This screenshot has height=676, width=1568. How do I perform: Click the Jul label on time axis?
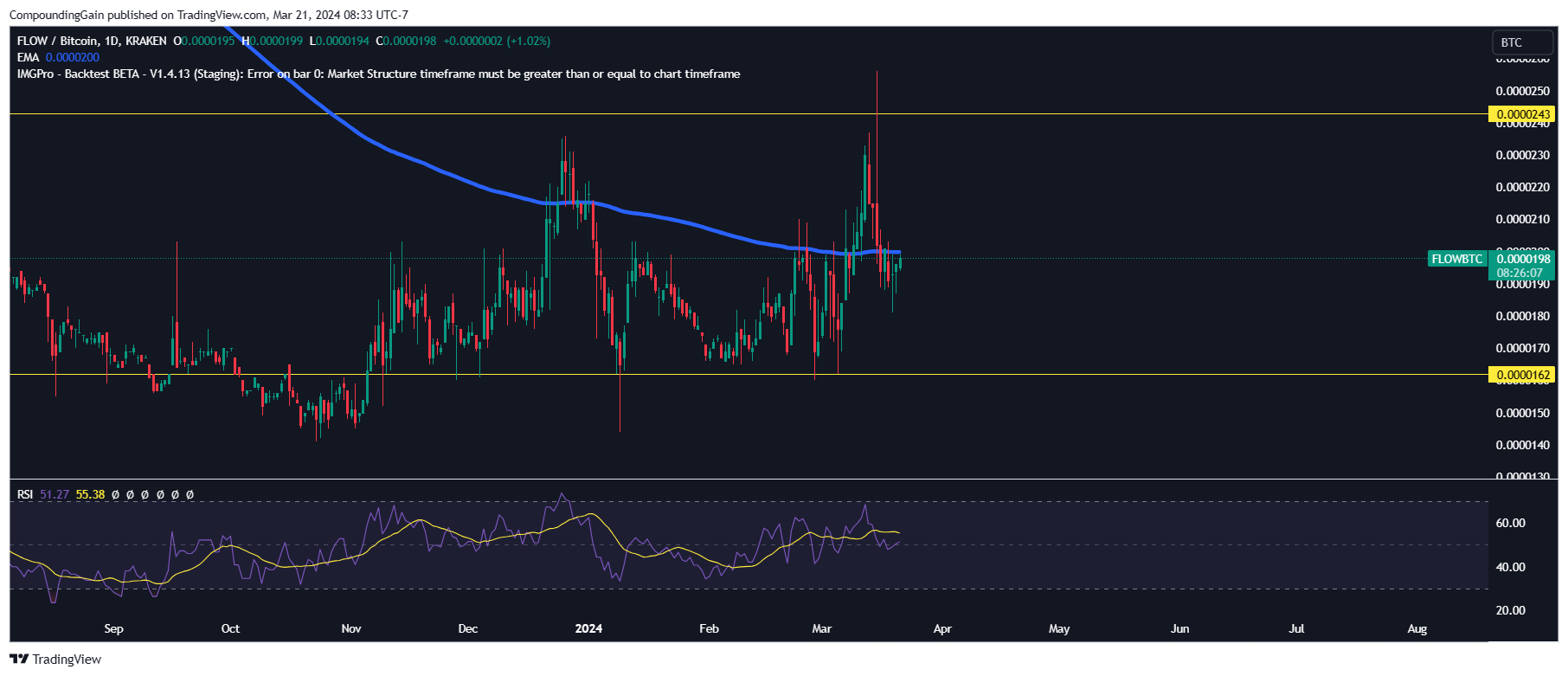coord(1296,628)
